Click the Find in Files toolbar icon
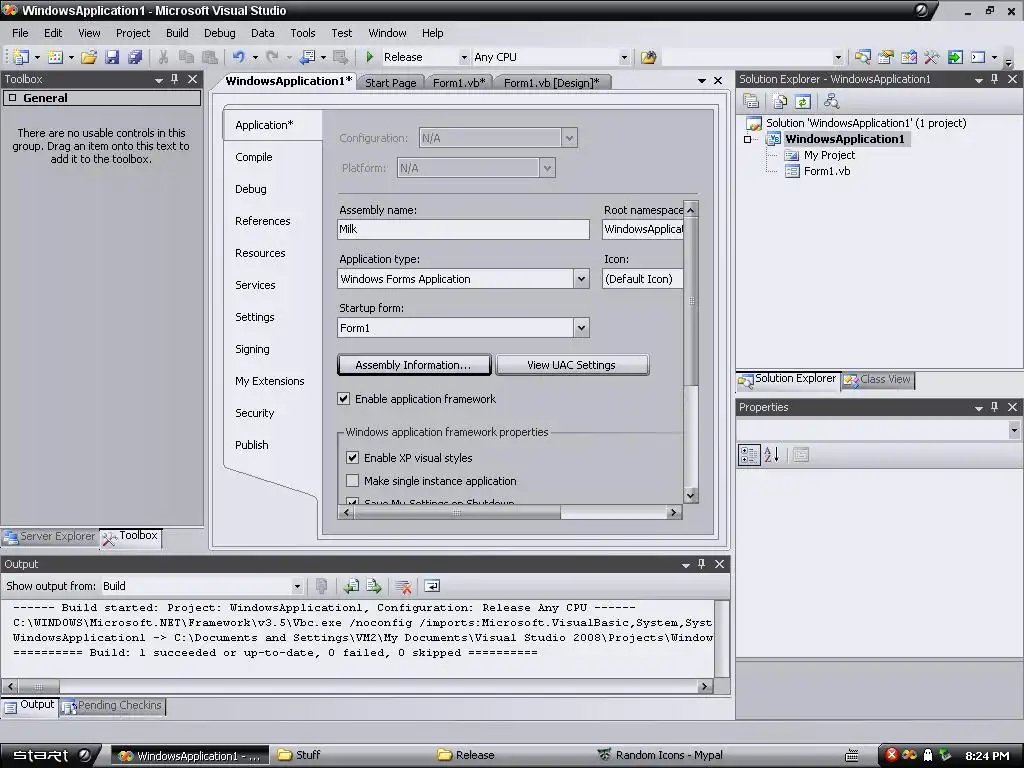Viewport: 1024px width, 768px height. (648, 57)
